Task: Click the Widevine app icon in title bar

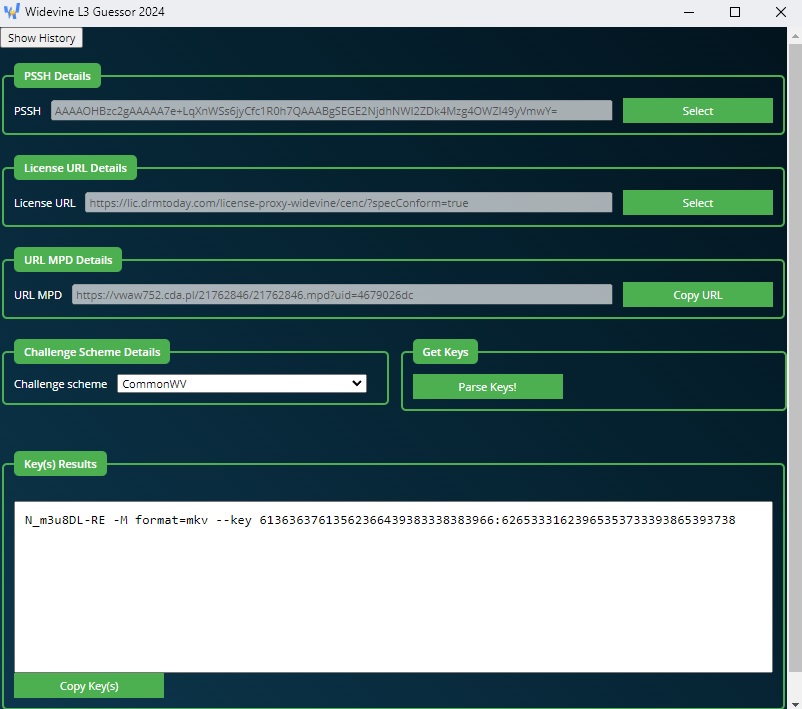Action: point(11,11)
